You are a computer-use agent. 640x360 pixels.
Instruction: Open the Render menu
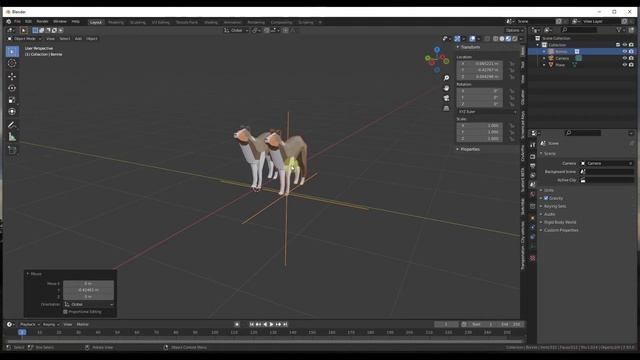tap(42, 22)
